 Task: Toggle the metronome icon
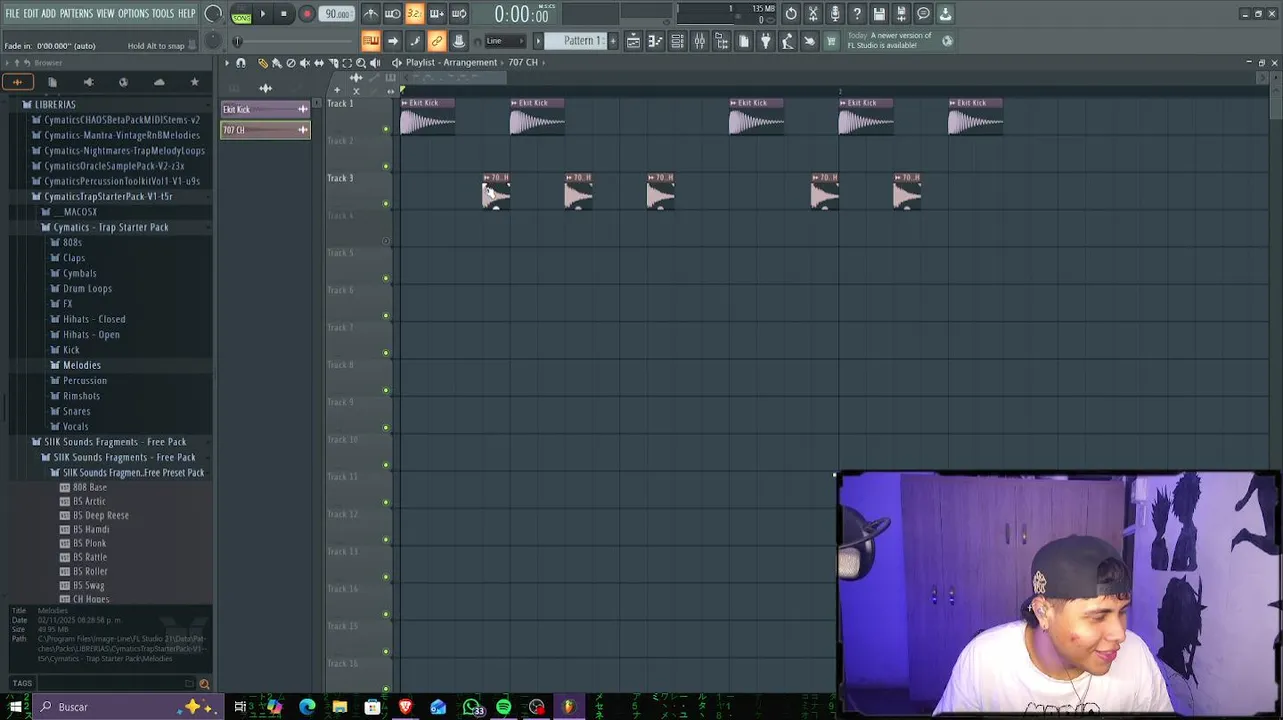[x=371, y=14]
